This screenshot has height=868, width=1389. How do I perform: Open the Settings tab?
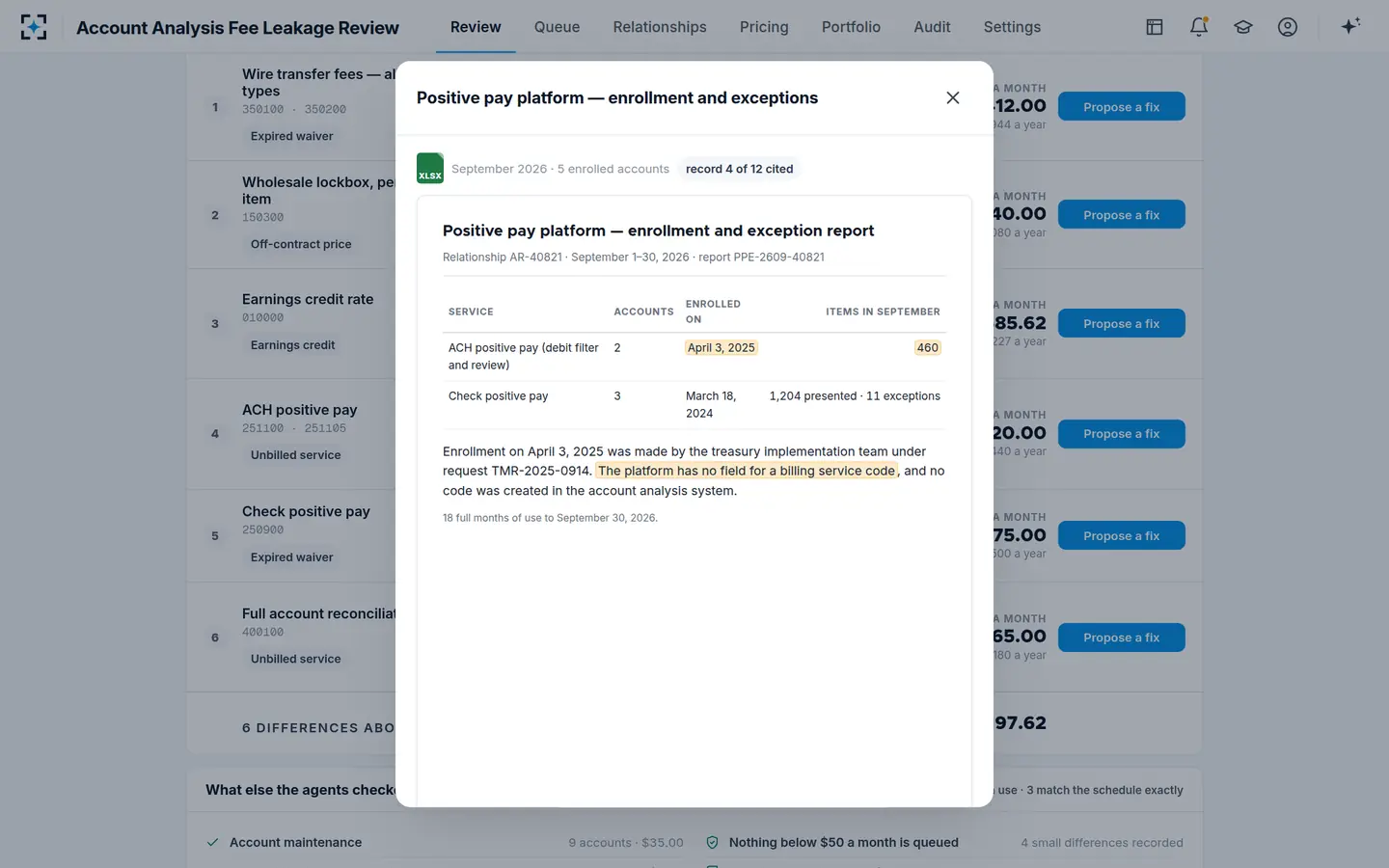1012,27
